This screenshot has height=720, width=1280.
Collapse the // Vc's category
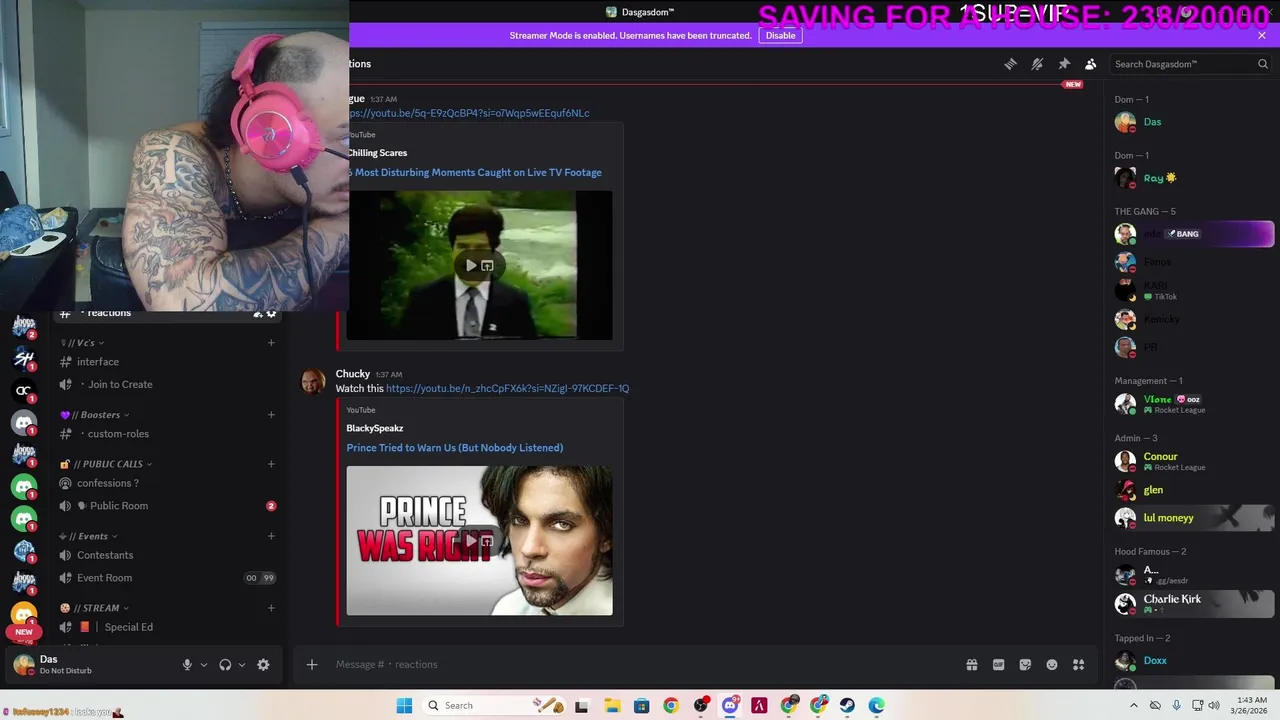(86, 343)
